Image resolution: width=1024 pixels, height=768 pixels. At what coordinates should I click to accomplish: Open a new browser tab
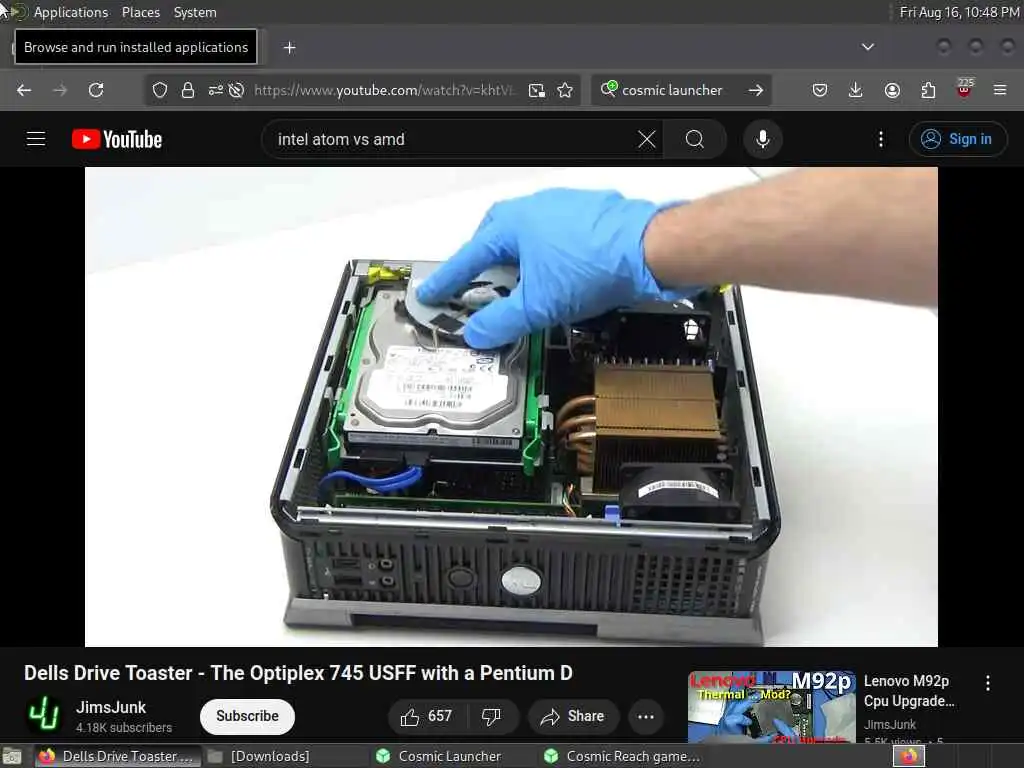point(289,48)
